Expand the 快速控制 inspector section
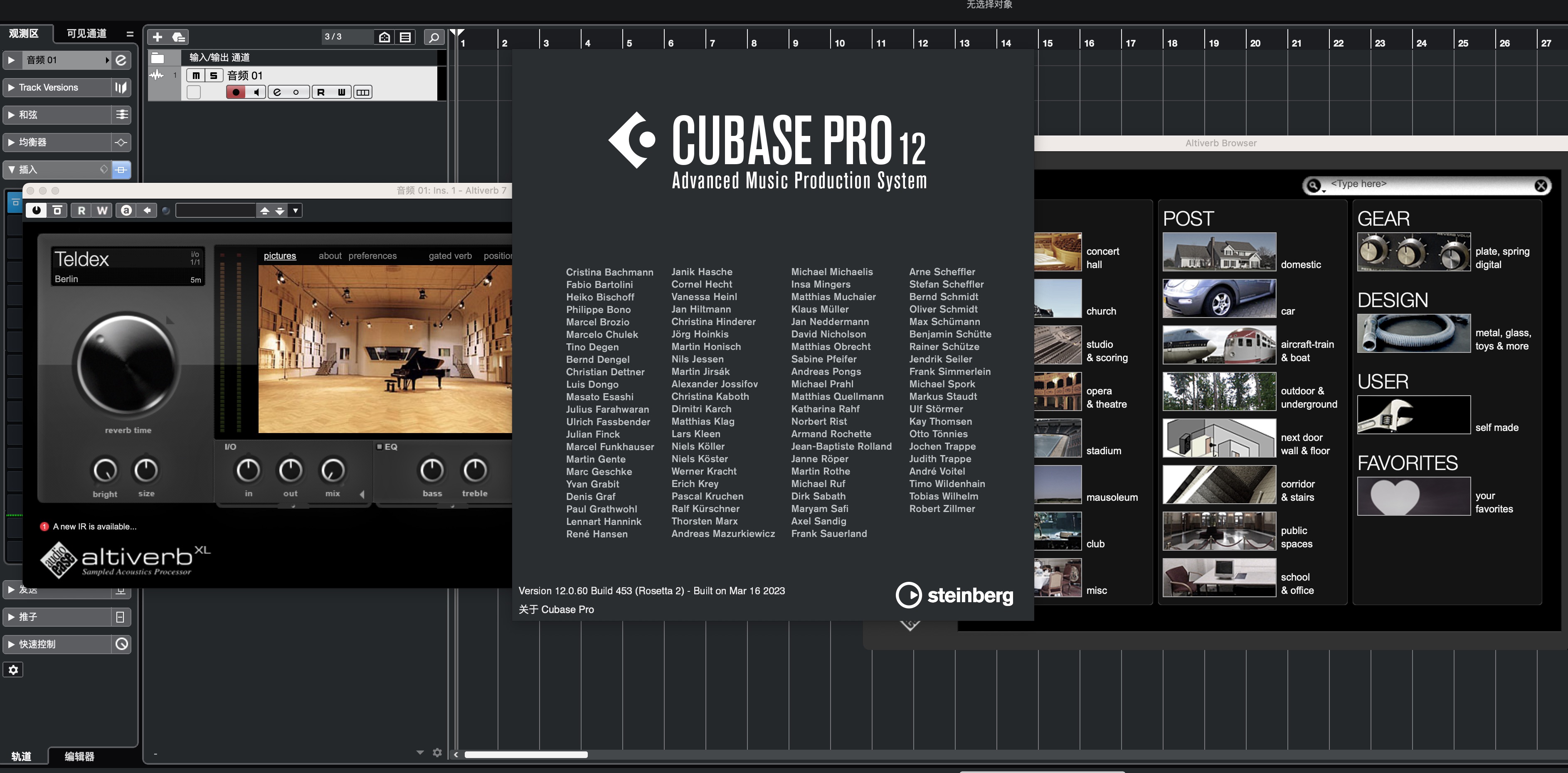The height and width of the screenshot is (773, 1568). click(x=11, y=644)
